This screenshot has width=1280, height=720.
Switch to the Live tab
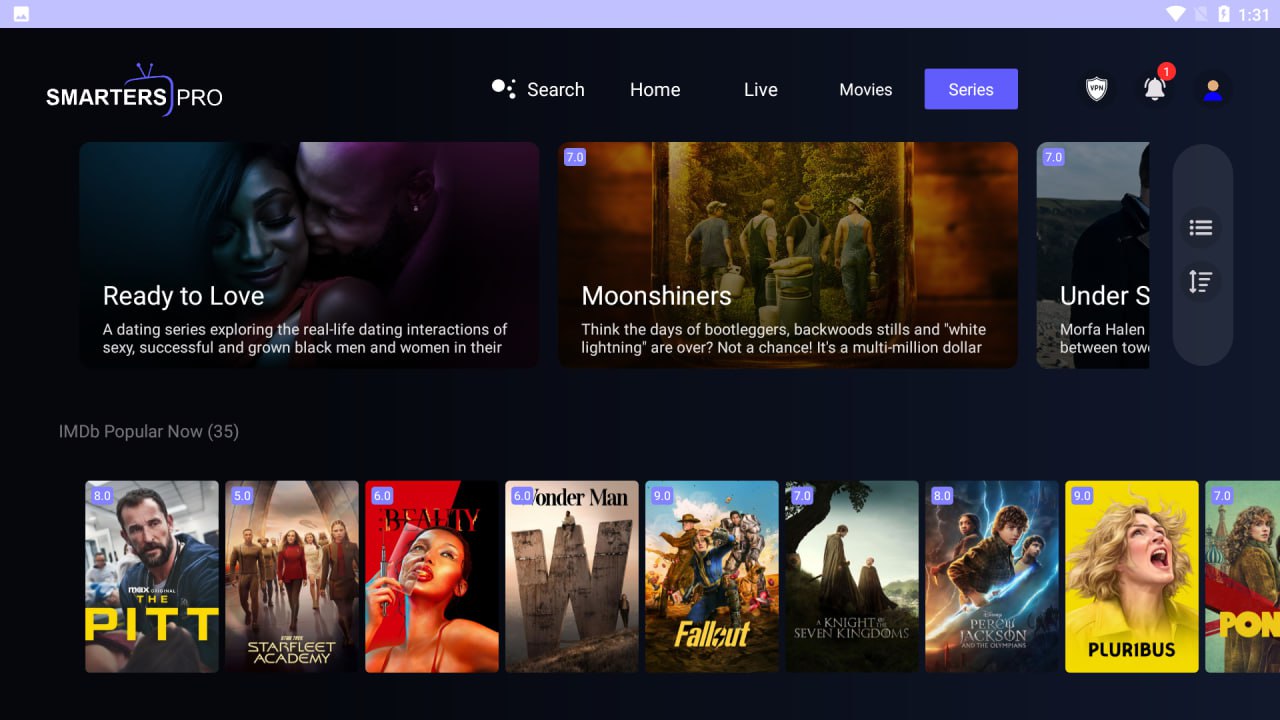[760, 89]
